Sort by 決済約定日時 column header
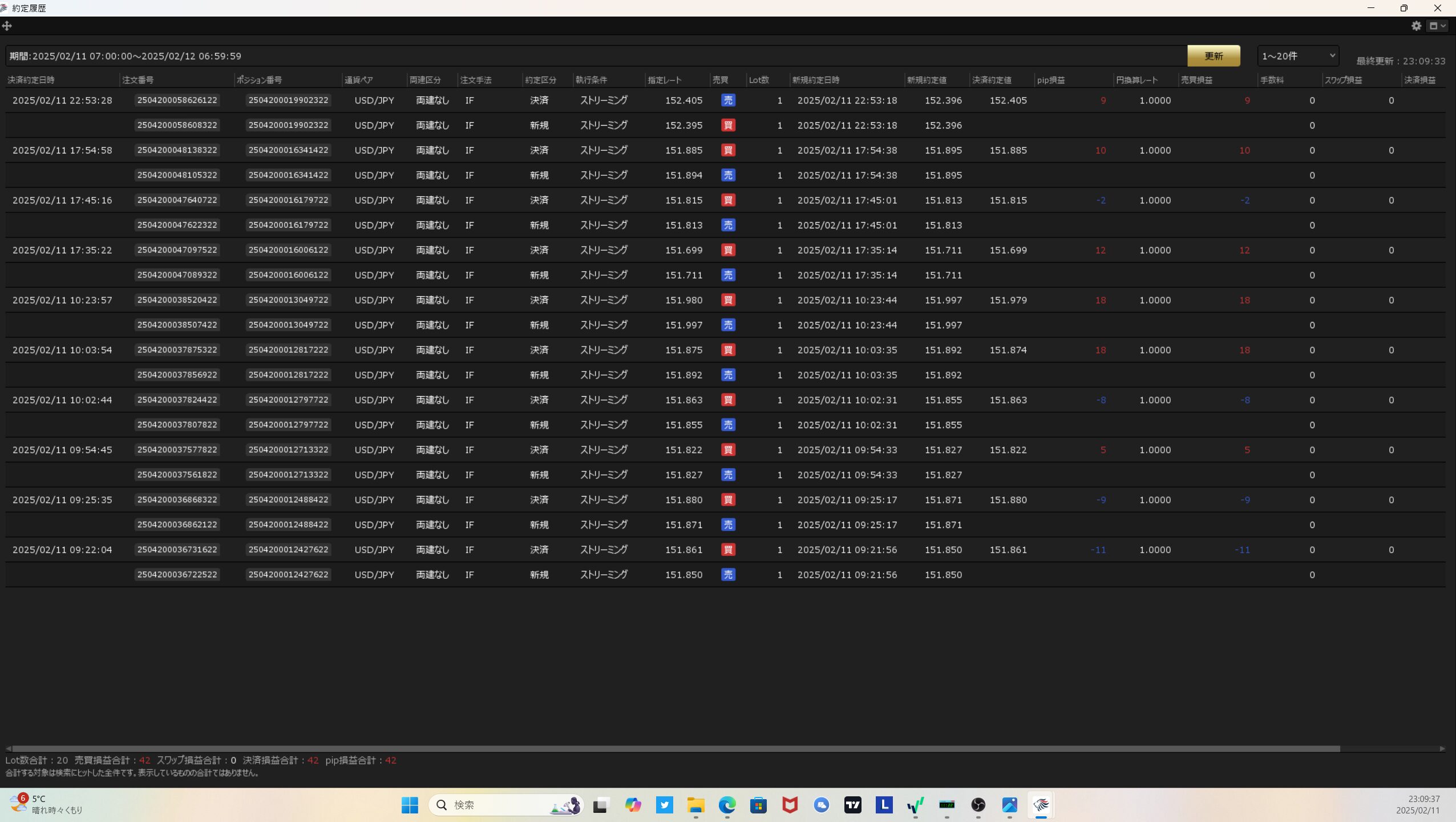This screenshot has height=822, width=1456. tap(31, 80)
